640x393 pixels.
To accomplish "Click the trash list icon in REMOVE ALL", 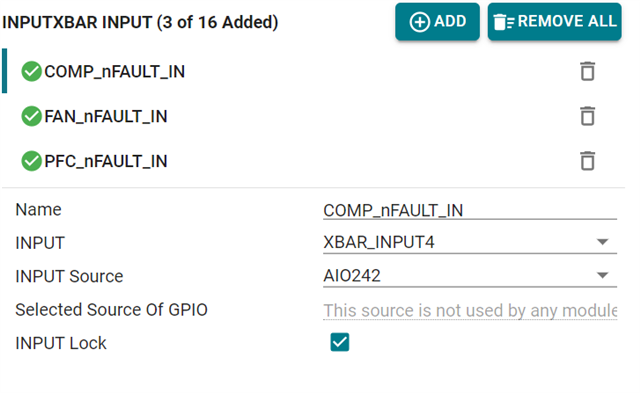I will (504, 22).
